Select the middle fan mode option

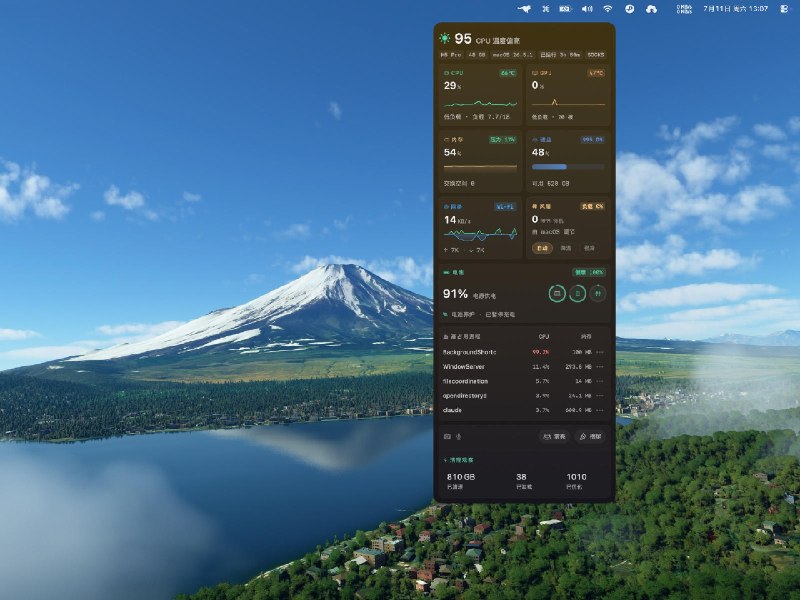point(566,248)
